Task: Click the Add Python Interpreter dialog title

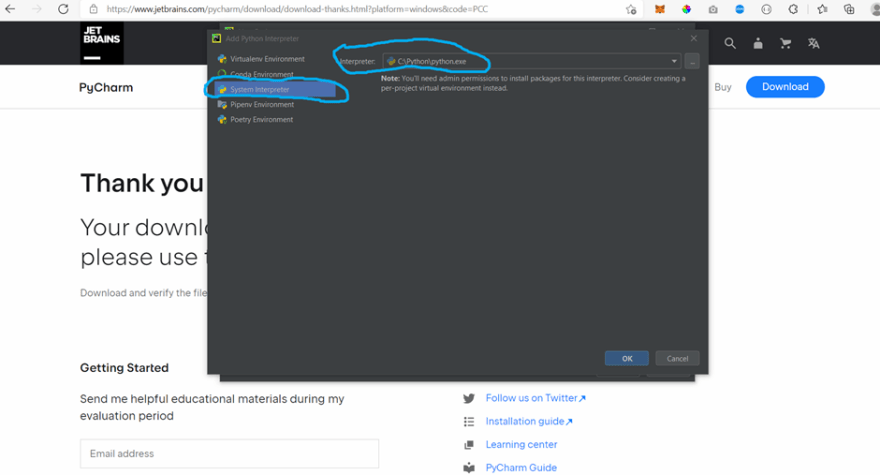Action: tap(262, 39)
